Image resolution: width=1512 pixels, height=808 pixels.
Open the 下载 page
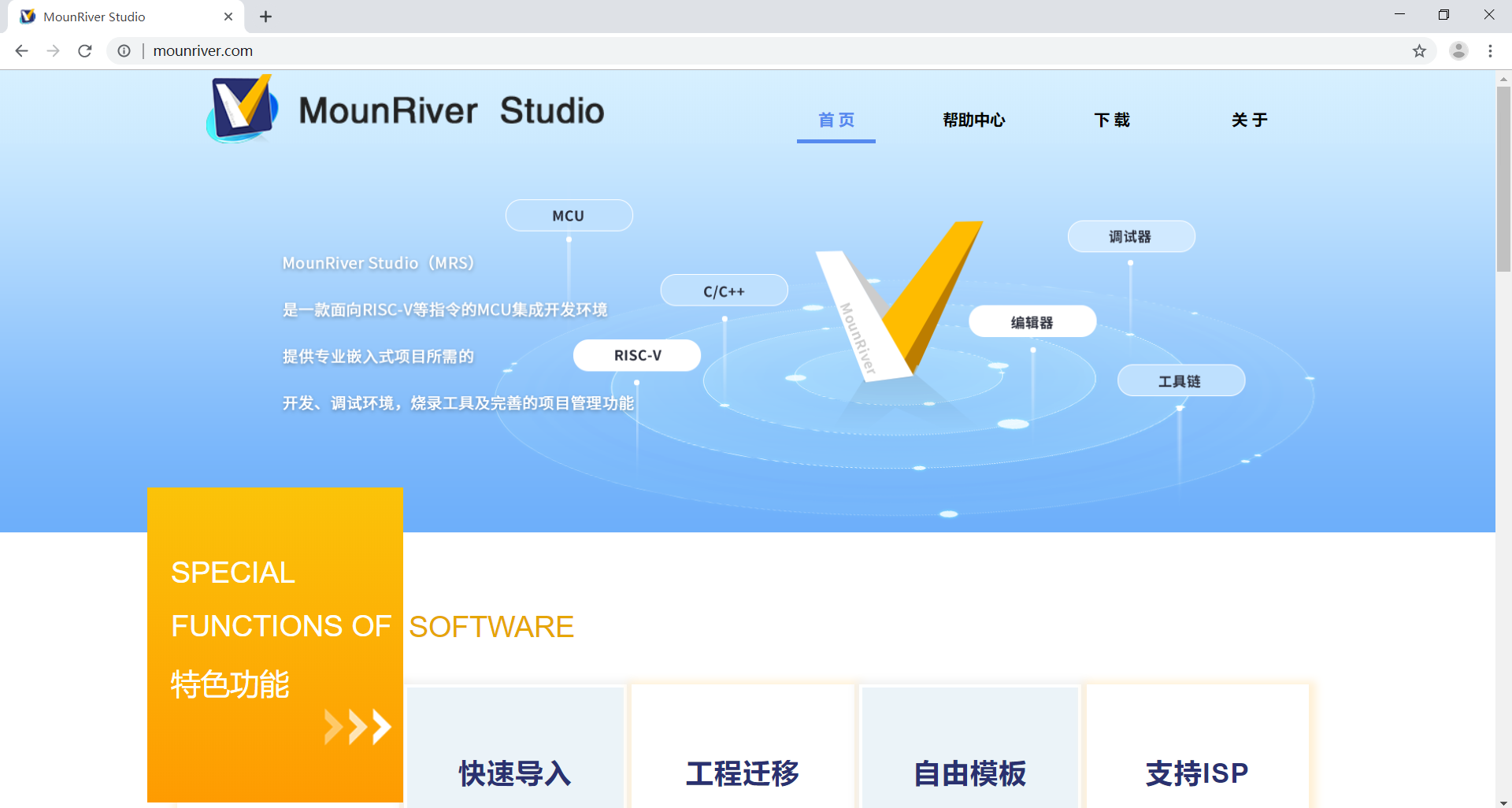pyautogui.click(x=1112, y=120)
